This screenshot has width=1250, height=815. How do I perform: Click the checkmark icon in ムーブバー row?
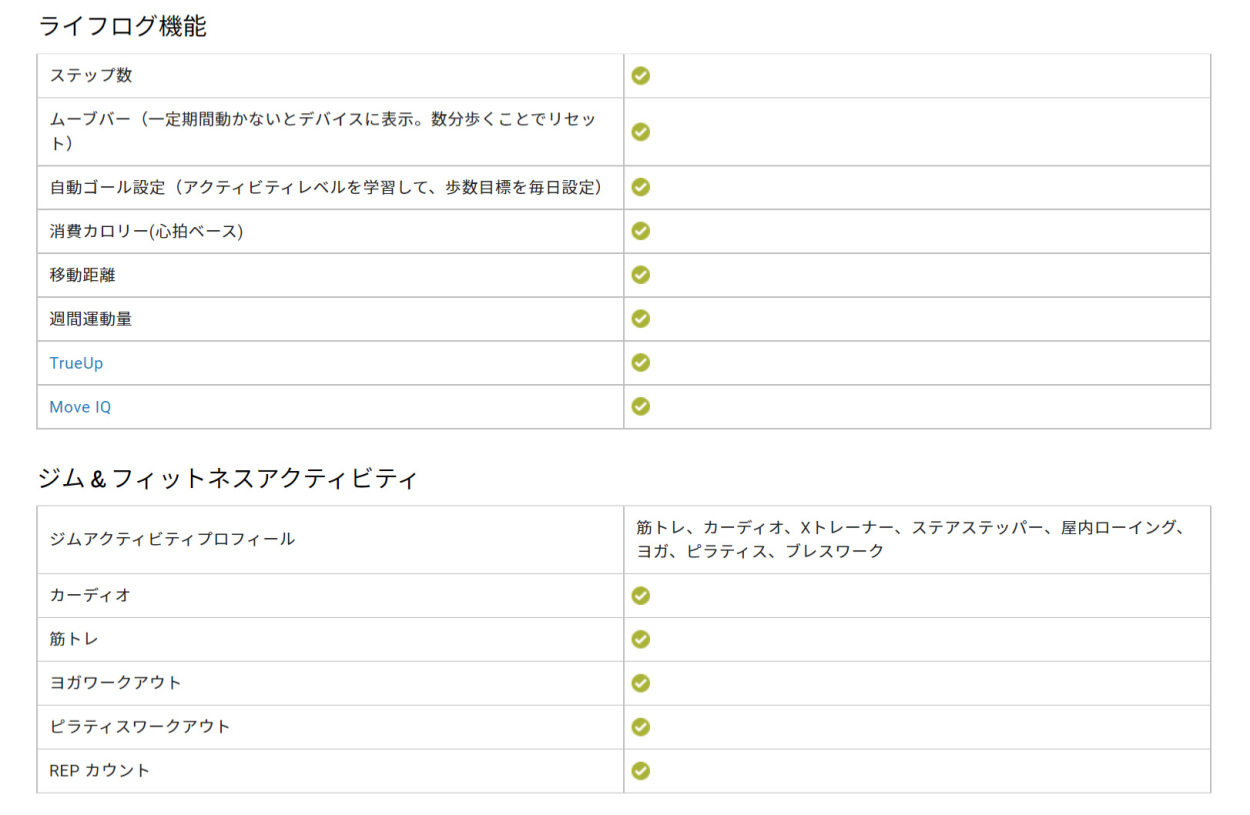pos(641,132)
